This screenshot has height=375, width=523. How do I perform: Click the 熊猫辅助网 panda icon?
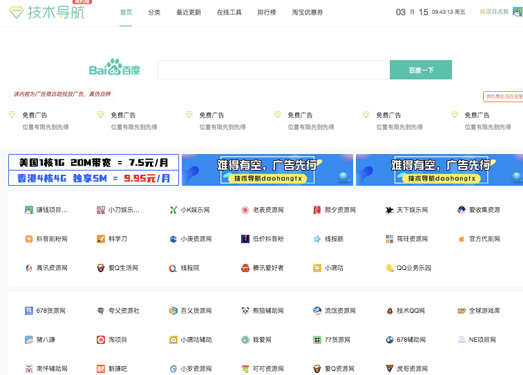(x=245, y=311)
